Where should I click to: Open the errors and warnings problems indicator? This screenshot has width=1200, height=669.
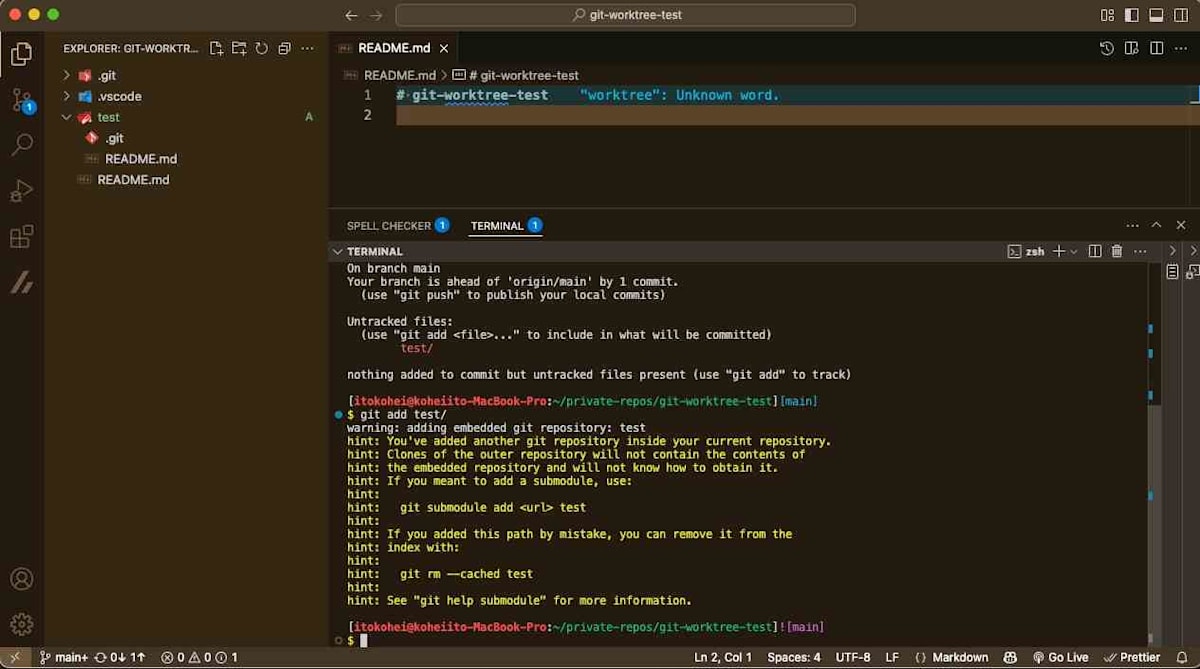point(200,657)
